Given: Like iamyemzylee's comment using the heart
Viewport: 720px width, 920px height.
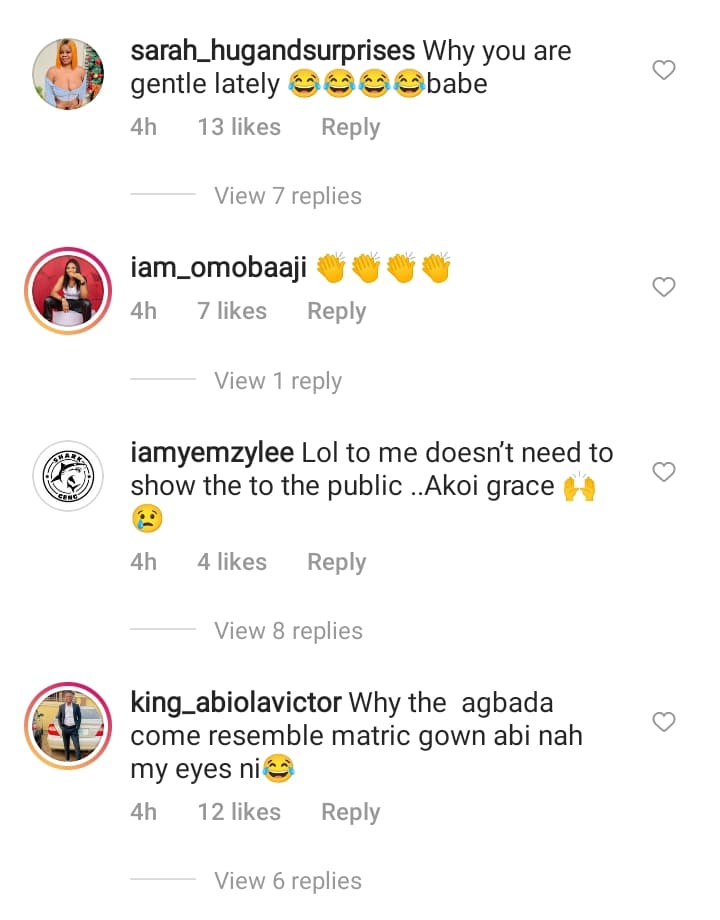Looking at the screenshot, I should 663,472.
